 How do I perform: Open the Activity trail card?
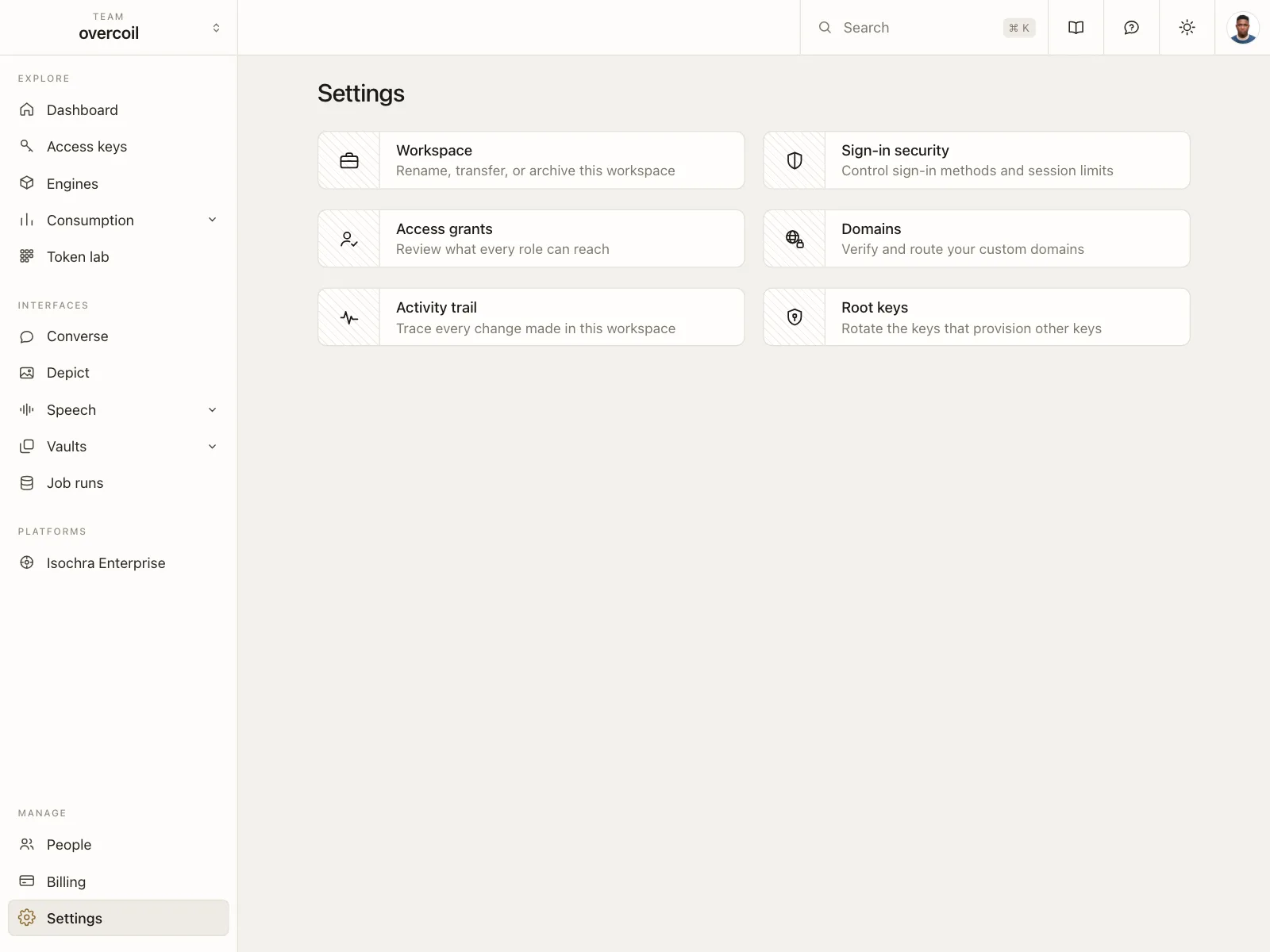531,317
